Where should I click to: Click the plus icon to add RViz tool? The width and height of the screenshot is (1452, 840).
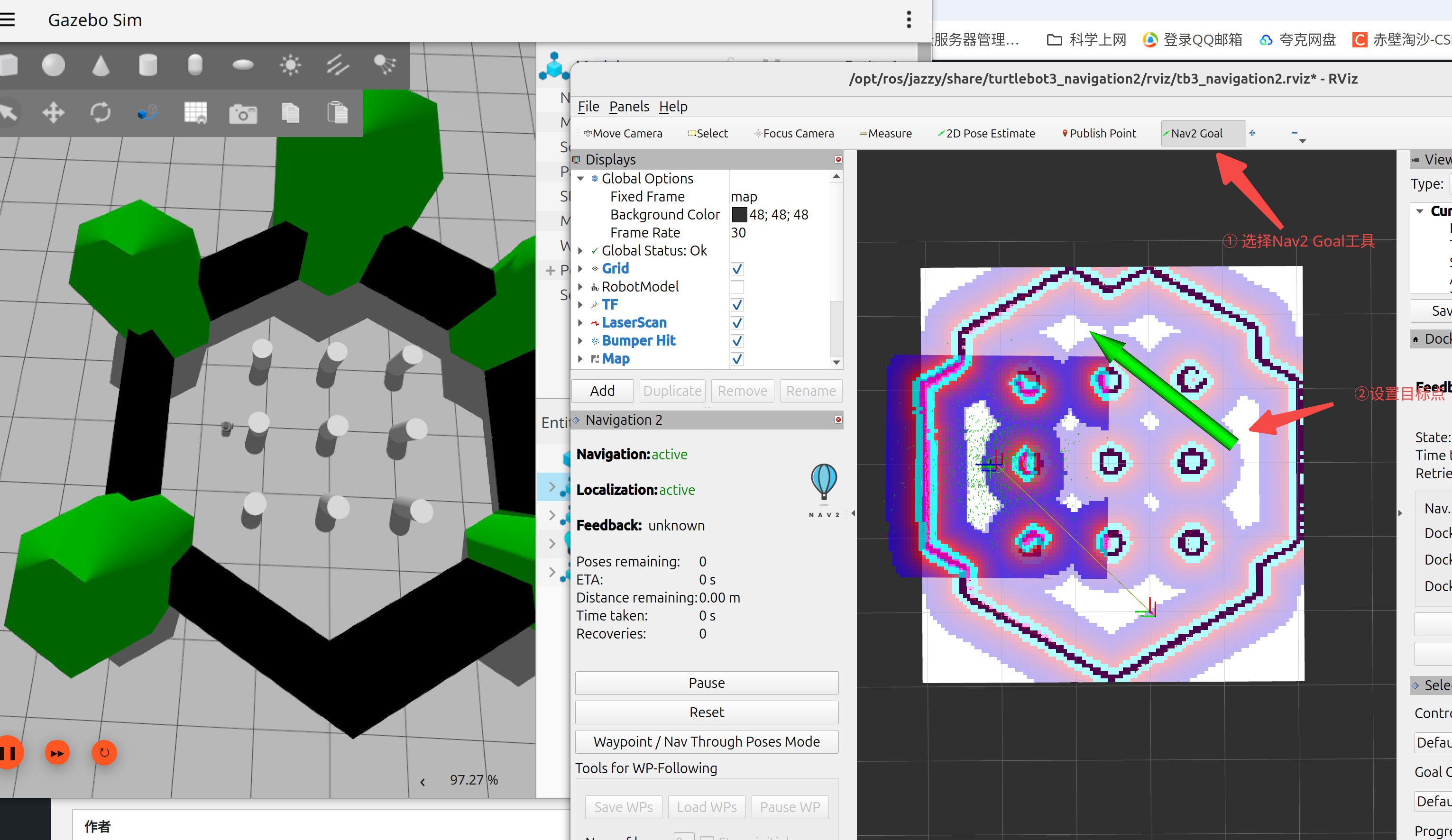[1253, 133]
